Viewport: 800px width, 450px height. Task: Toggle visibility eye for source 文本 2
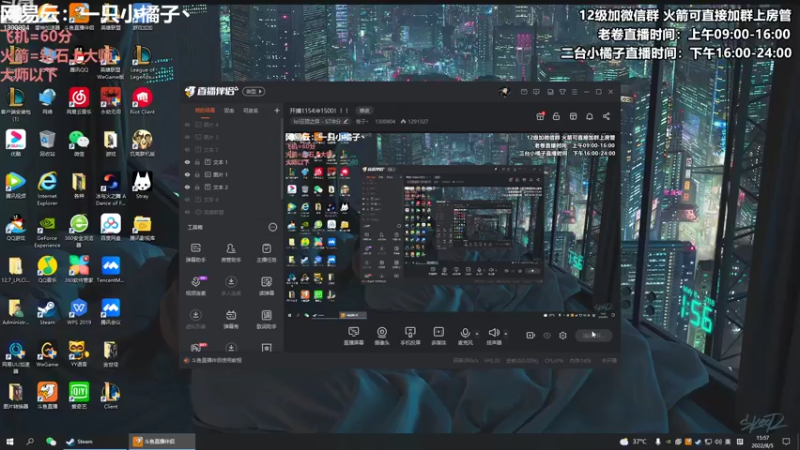pos(187,187)
